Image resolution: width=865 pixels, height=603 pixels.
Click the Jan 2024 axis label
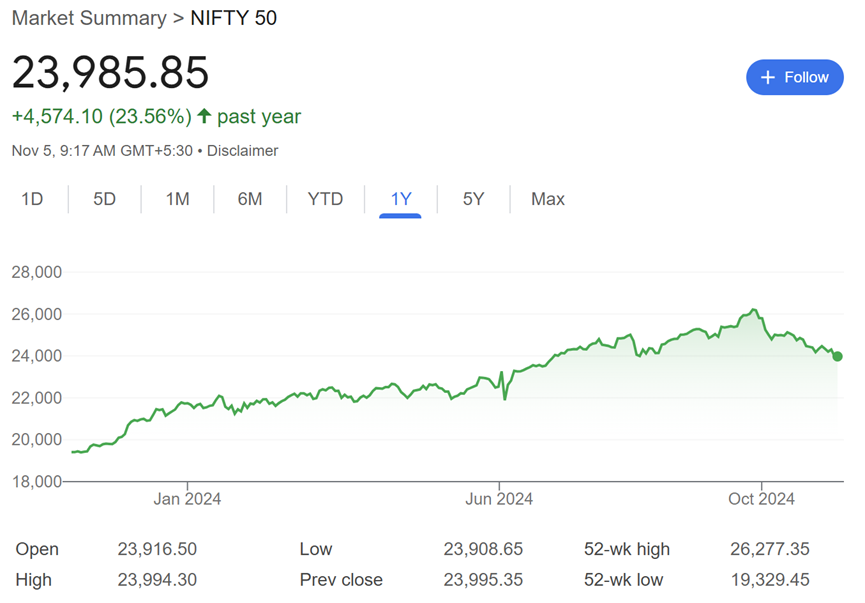click(188, 498)
